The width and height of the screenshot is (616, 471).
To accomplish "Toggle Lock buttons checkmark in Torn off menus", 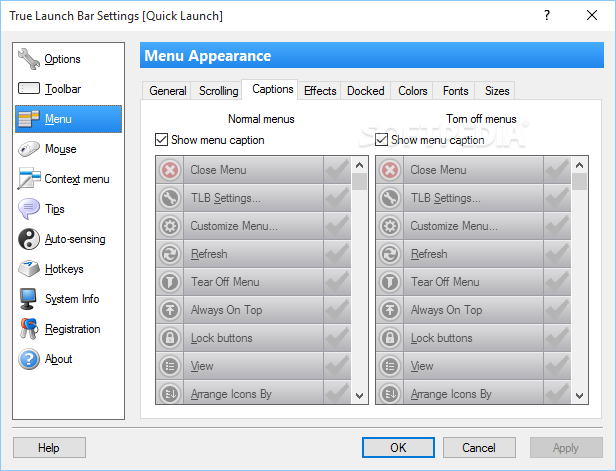I will [x=557, y=338].
